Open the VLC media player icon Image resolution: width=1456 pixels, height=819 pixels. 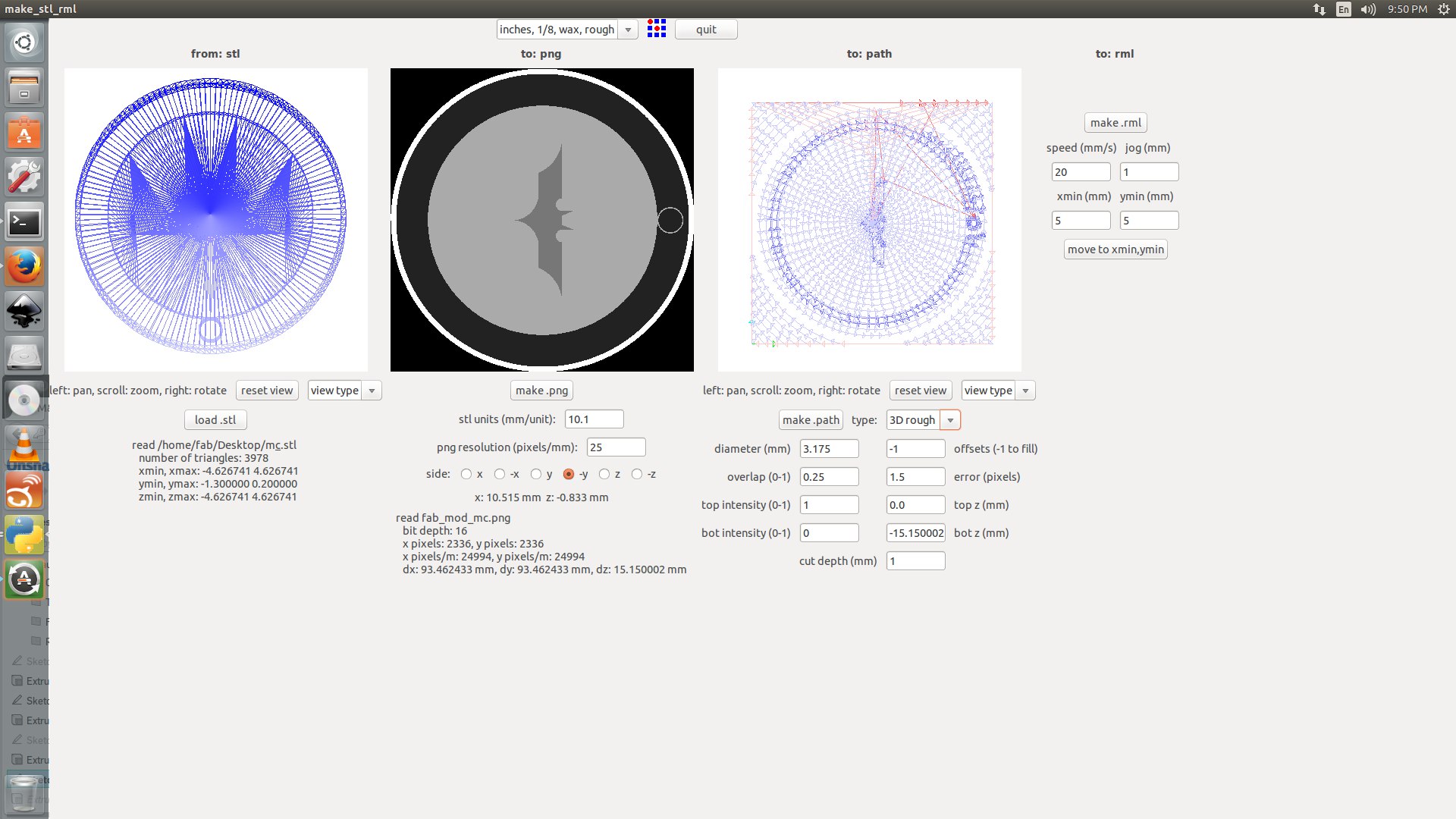(24, 445)
